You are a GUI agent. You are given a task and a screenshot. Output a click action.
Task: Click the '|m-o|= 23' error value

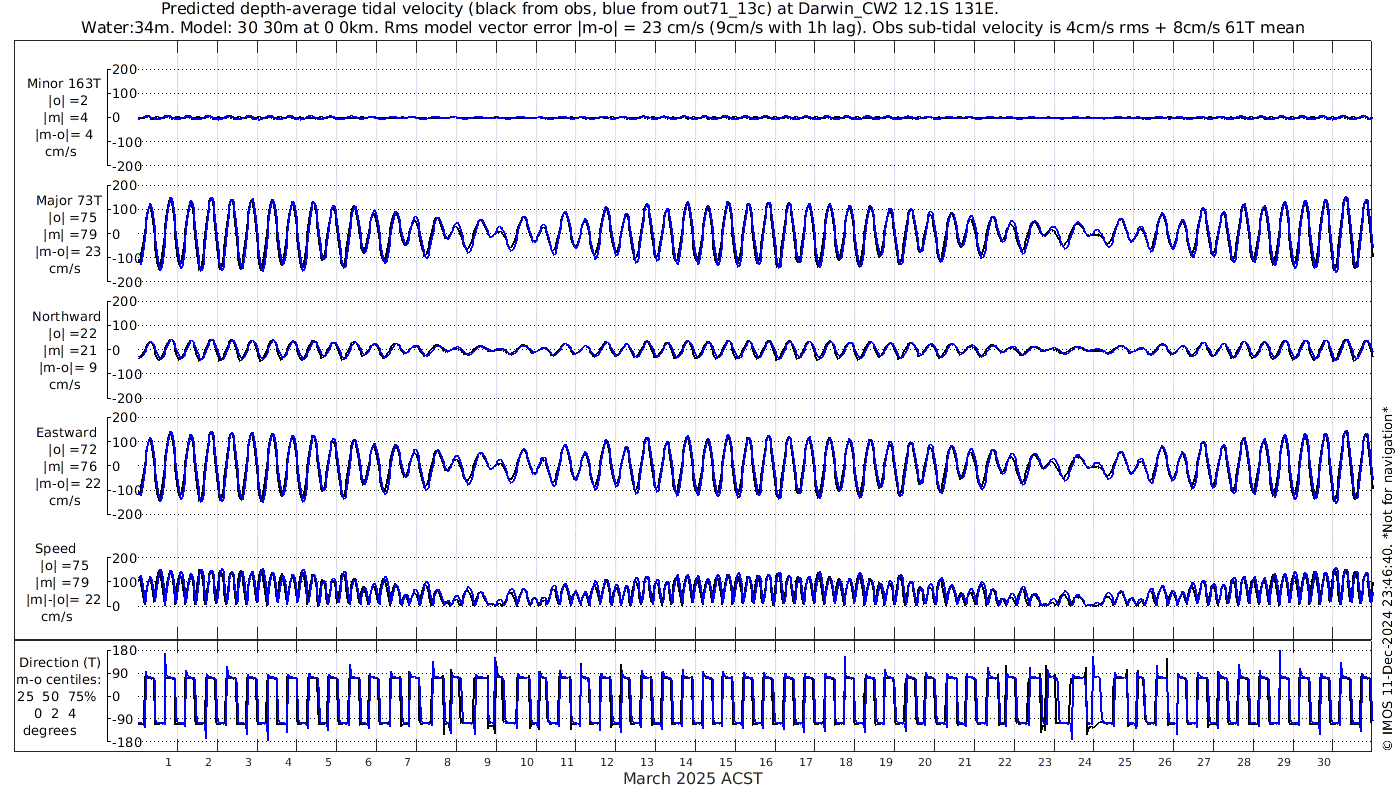tap(69, 252)
